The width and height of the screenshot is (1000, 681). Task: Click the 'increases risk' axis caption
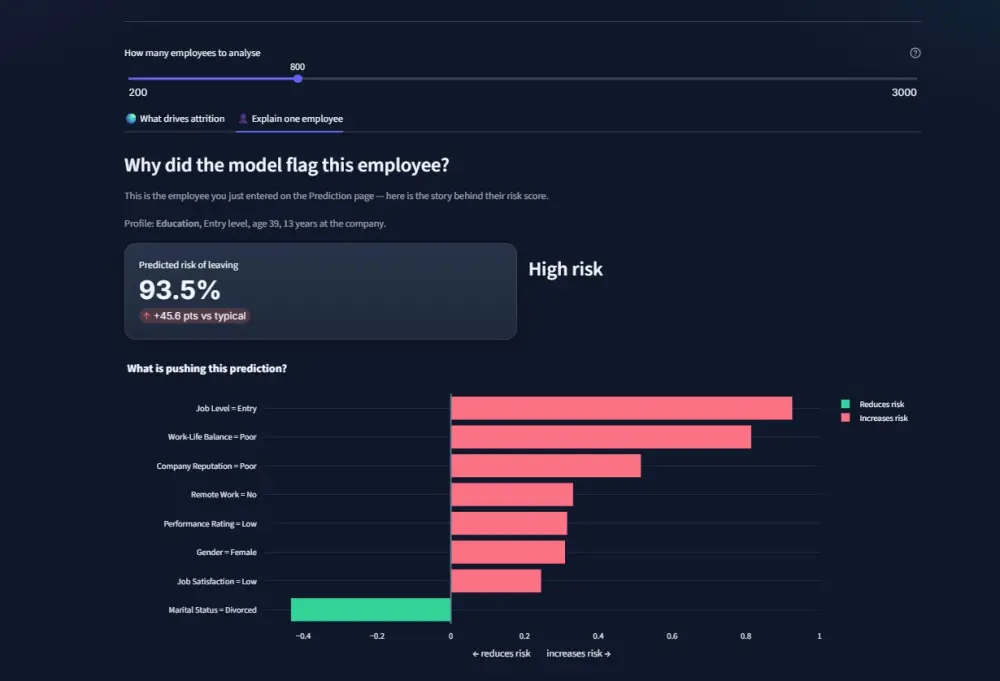578,654
